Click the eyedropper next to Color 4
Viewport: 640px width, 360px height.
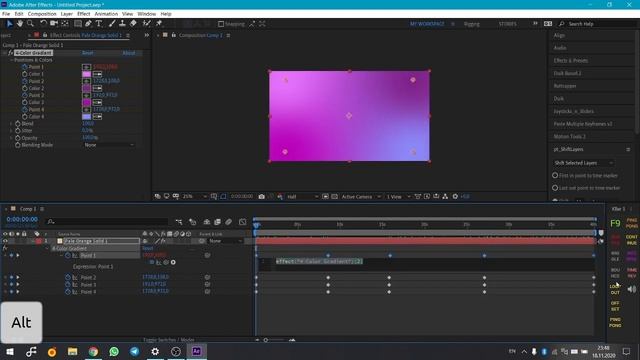pos(97,117)
